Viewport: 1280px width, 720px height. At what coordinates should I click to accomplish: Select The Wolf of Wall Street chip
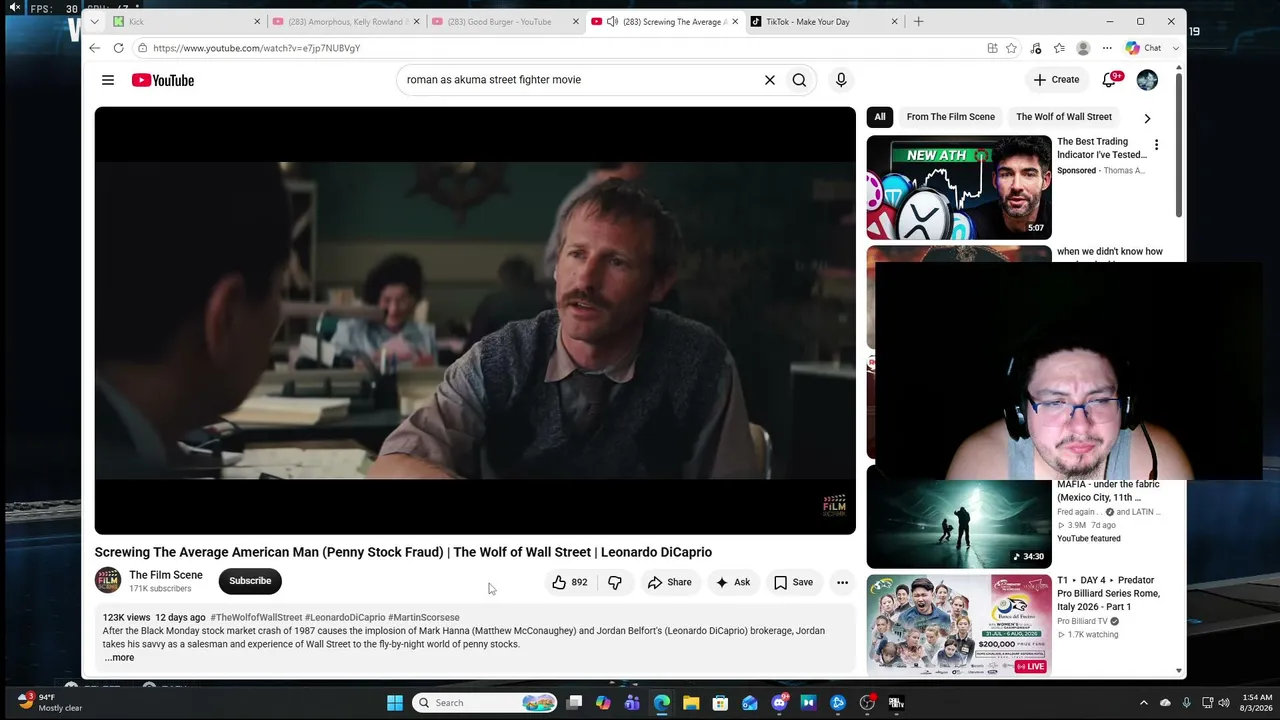[x=1064, y=117]
